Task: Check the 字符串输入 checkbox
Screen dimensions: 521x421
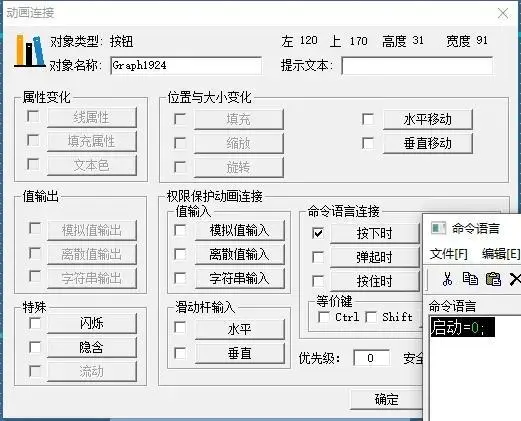Action: 180,278
